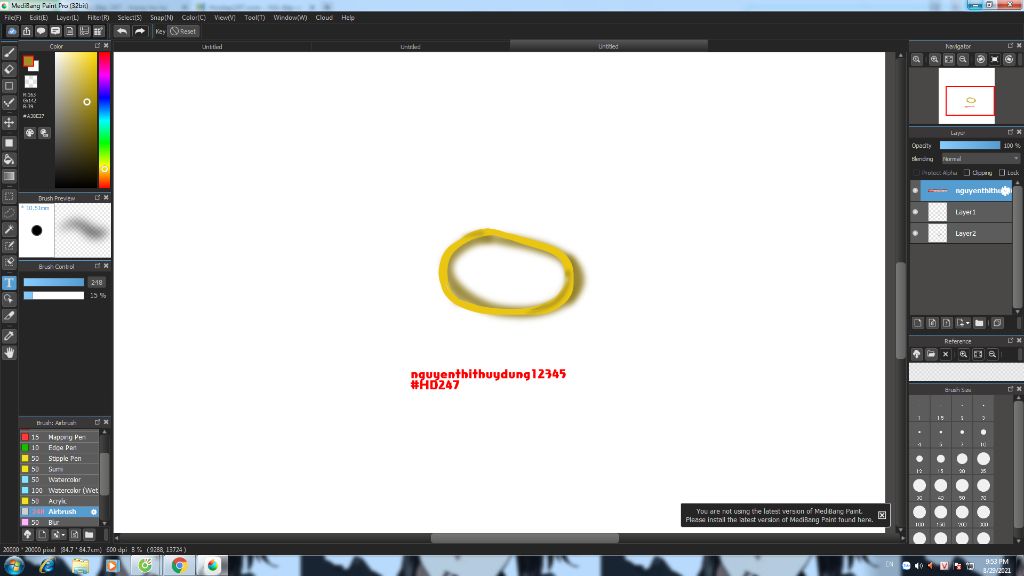Select the Magic Wand tool

(9, 229)
